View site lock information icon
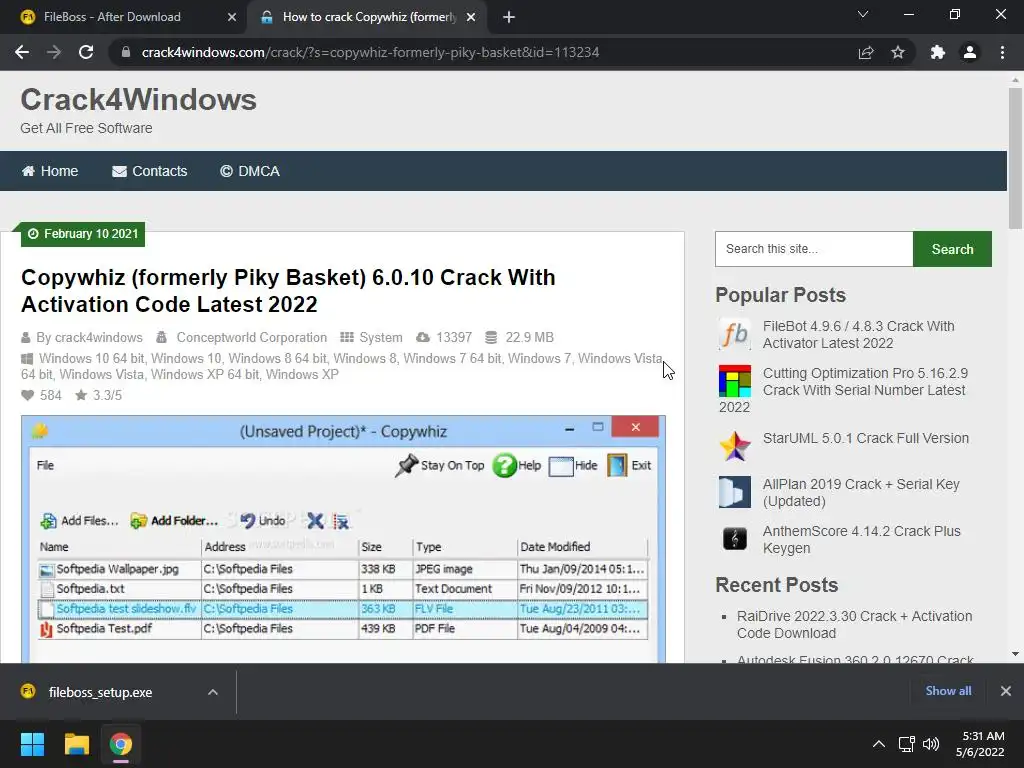 (x=125, y=52)
